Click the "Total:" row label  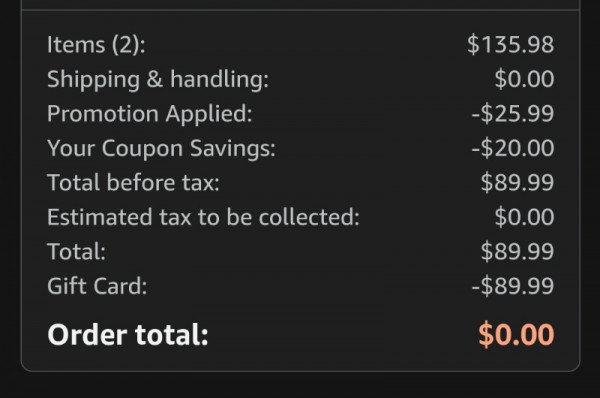76,251
